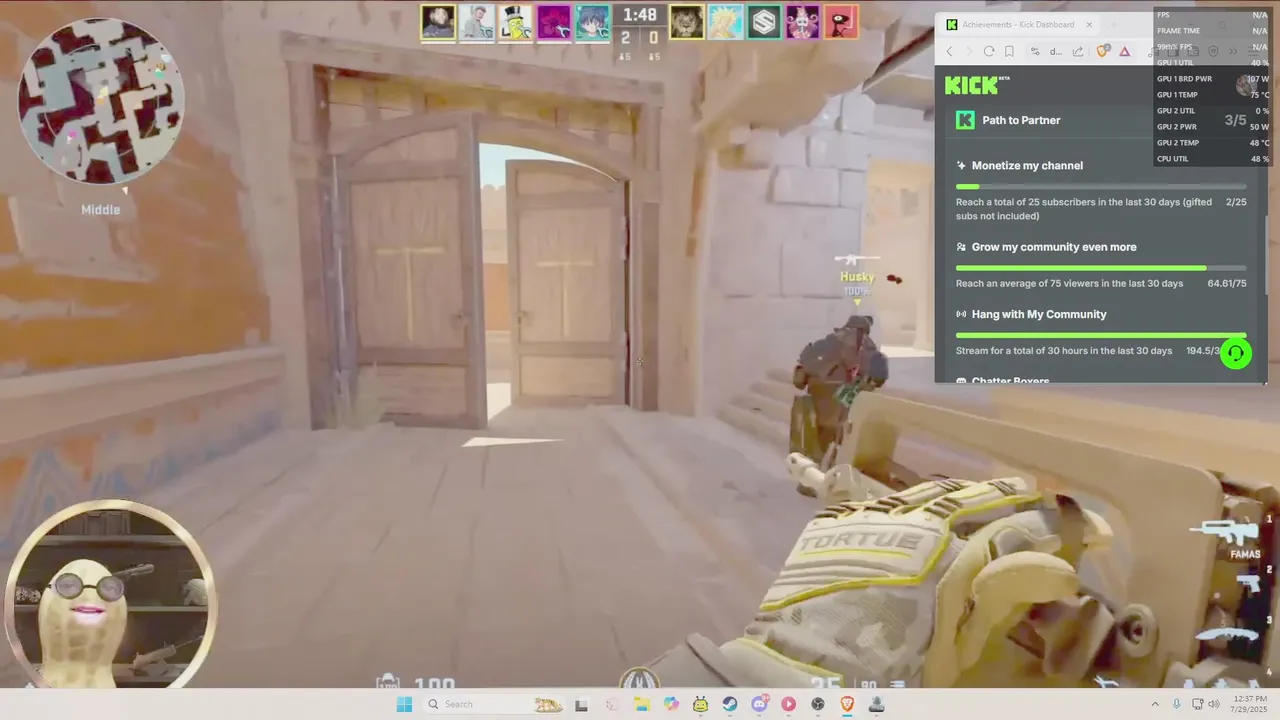Click the people icon beside Grow my community
This screenshot has width=1280, height=720.
[x=961, y=247]
